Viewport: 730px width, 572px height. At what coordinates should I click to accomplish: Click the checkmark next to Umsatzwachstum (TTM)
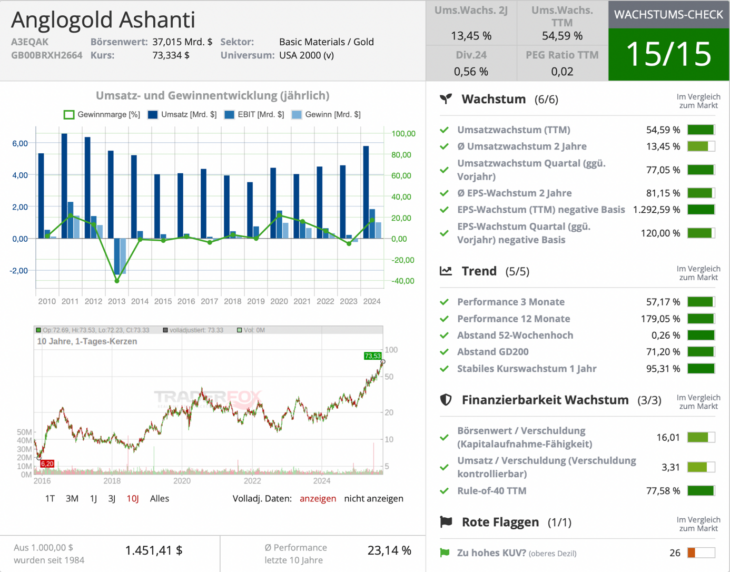click(x=445, y=130)
